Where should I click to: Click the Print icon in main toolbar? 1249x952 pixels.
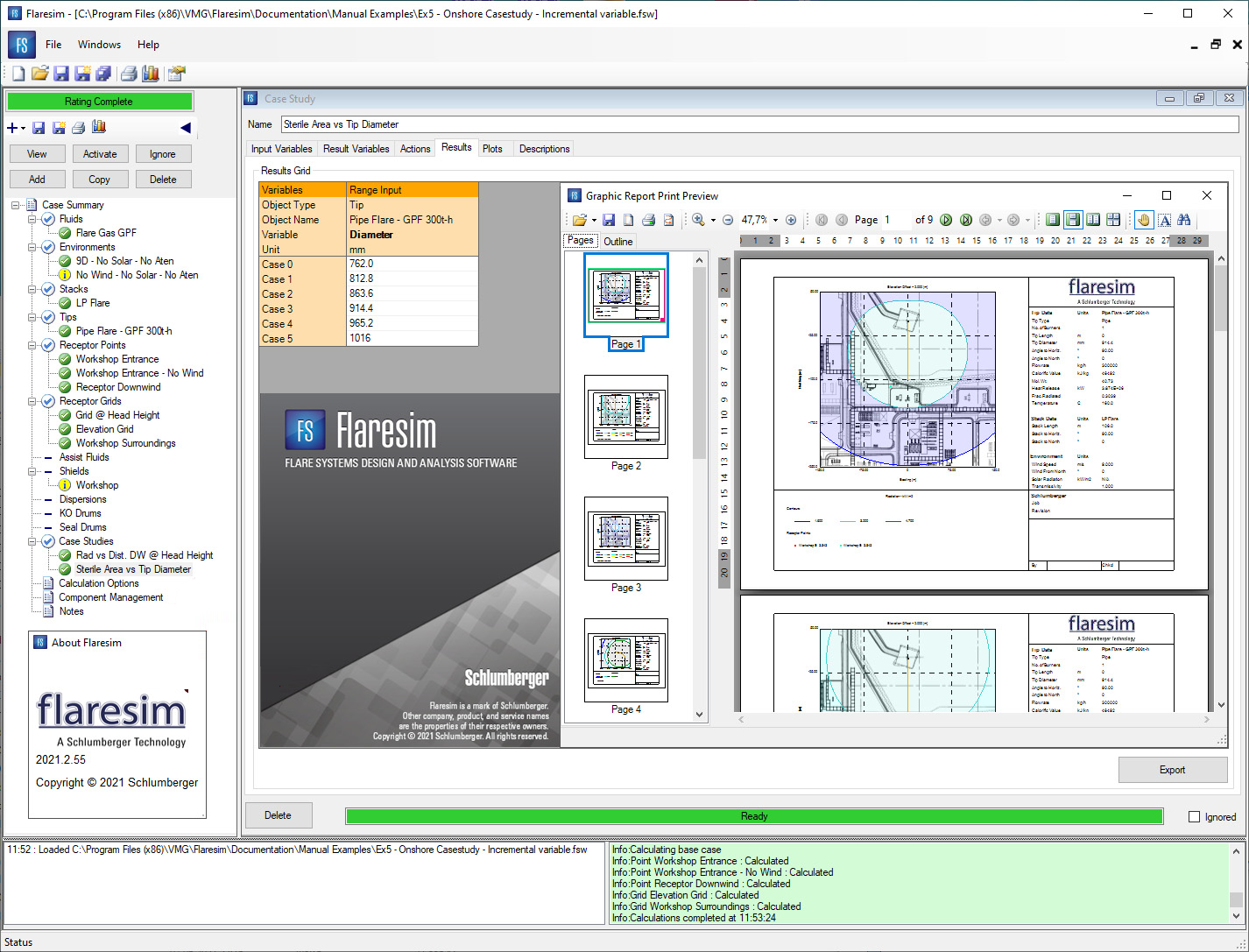(x=129, y=74)
